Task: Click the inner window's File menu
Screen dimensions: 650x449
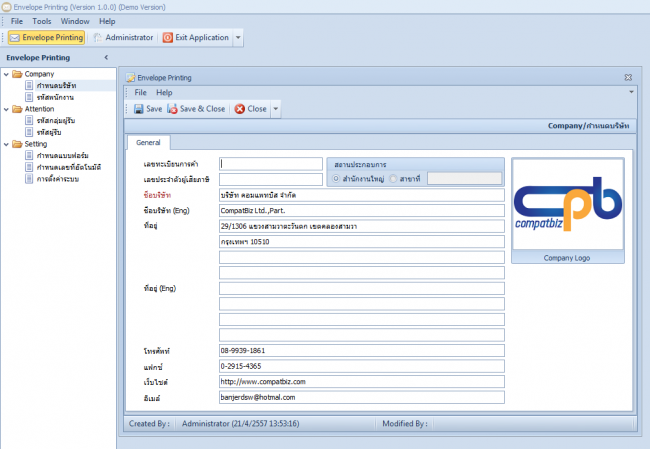Action: [141, 92]
